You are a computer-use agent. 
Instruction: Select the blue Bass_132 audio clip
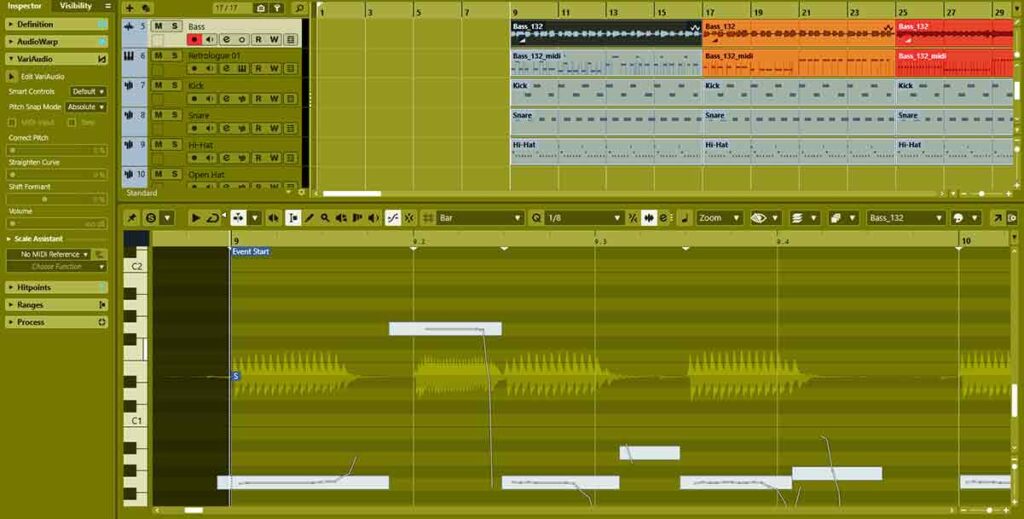(606, 33)
